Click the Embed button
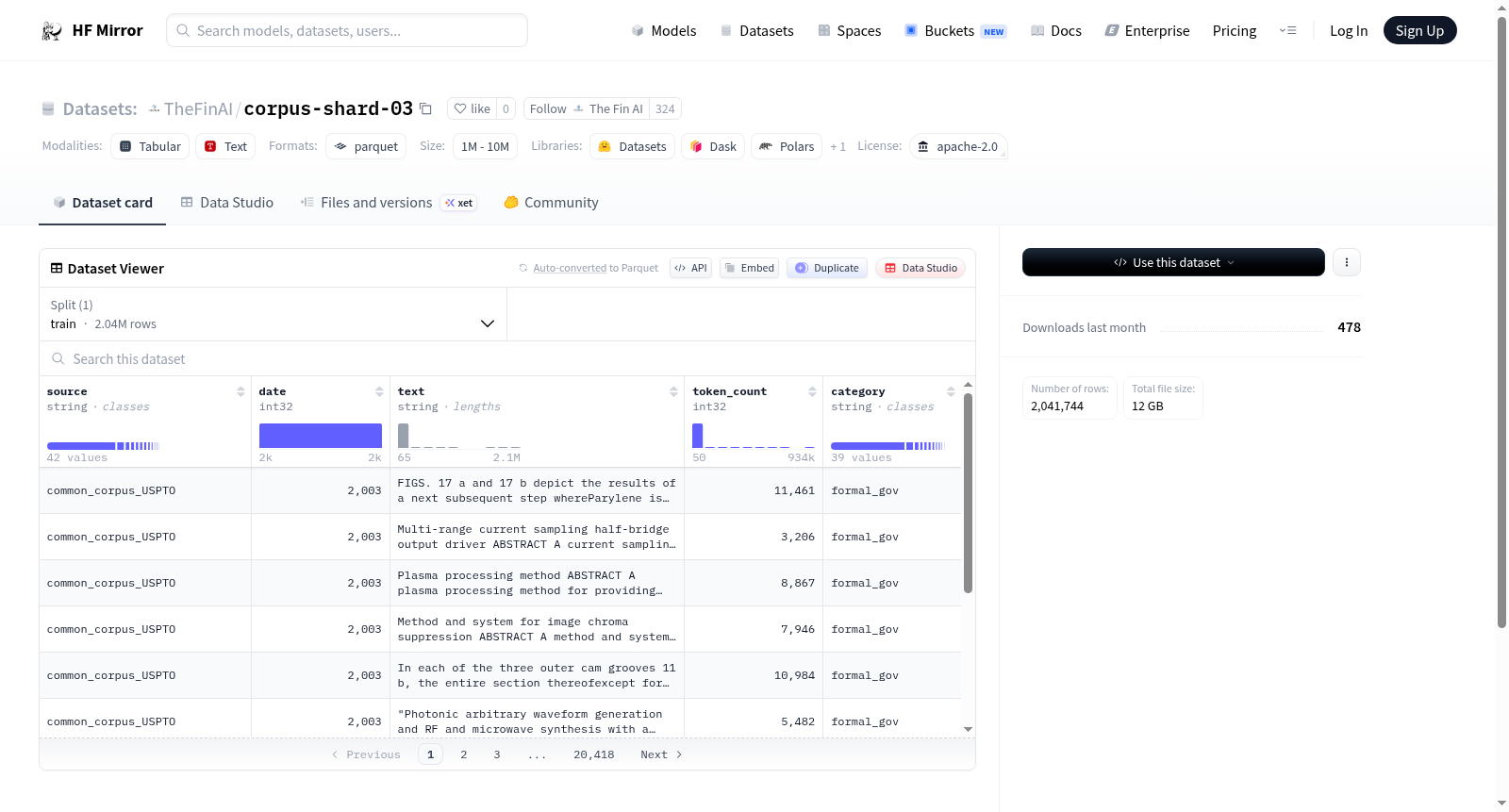The image size is (1509, 812). [750, 268]
